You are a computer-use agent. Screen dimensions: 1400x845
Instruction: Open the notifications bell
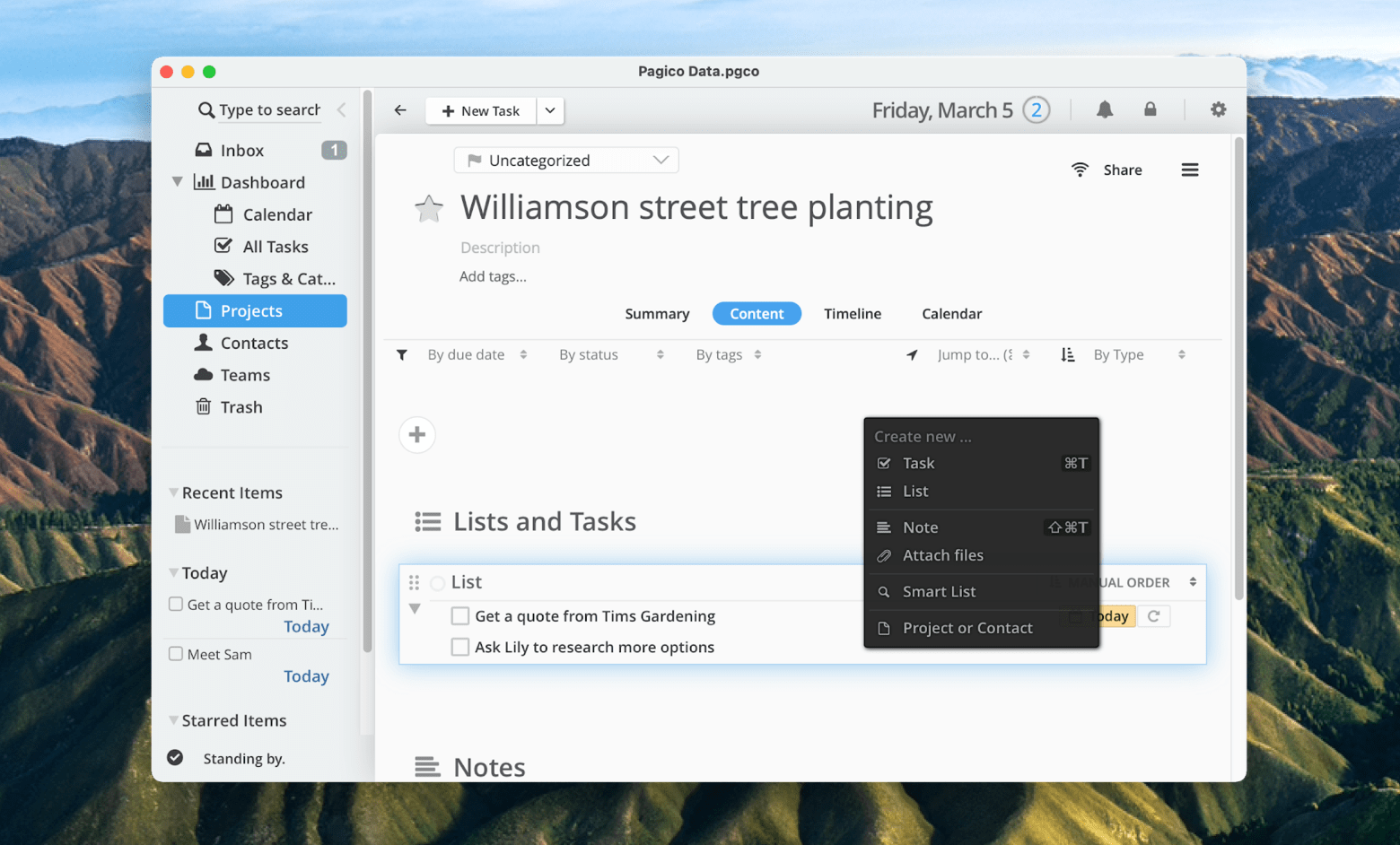pos(1105,109)
